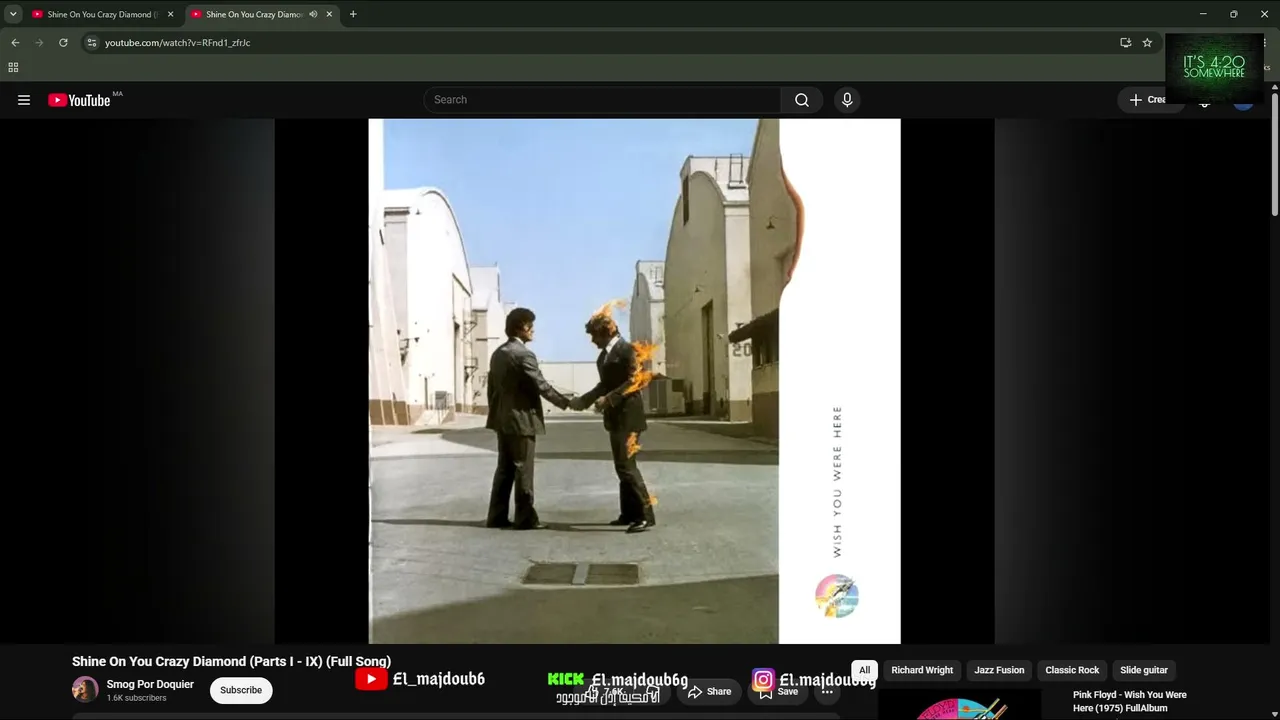The width and height of the screenshot is (1280, 720).
Task: Subscribe to Smog Por Doquier
Action: click(x=241, y=690)
